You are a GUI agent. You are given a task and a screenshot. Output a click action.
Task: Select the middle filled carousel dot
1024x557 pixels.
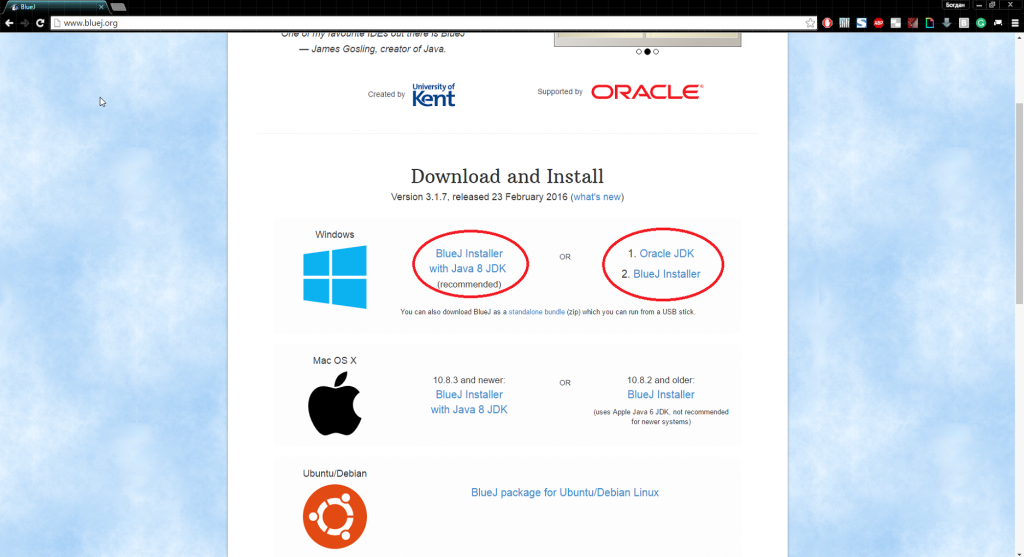647,52
